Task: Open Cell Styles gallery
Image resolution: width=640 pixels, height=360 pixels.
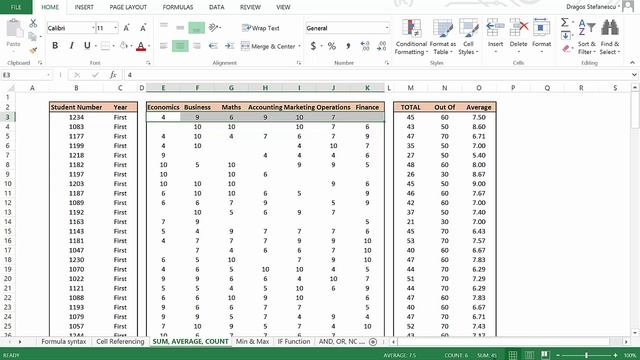Action: coord(468,37)
